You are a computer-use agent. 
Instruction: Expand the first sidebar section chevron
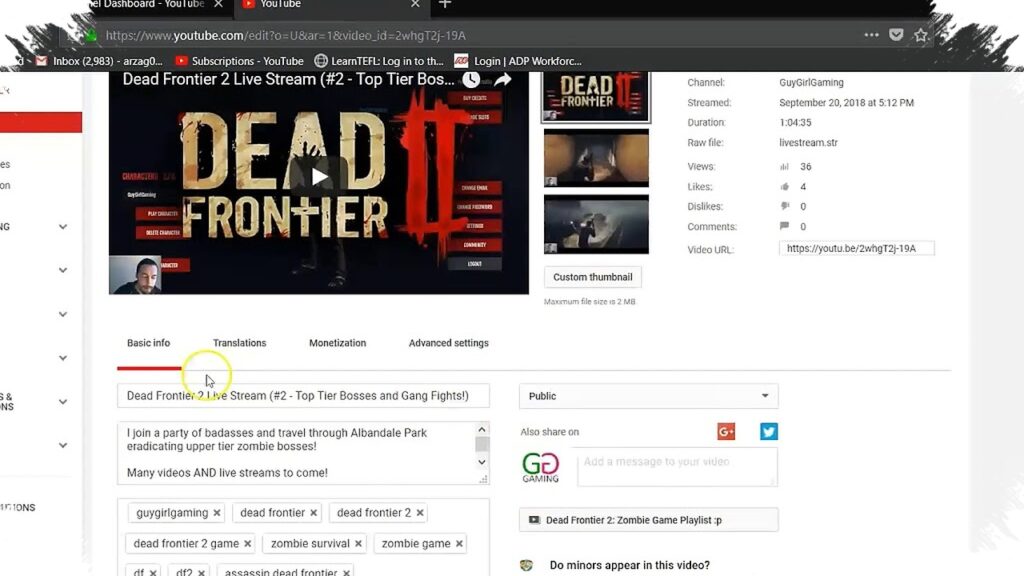(x=63, y=227)
